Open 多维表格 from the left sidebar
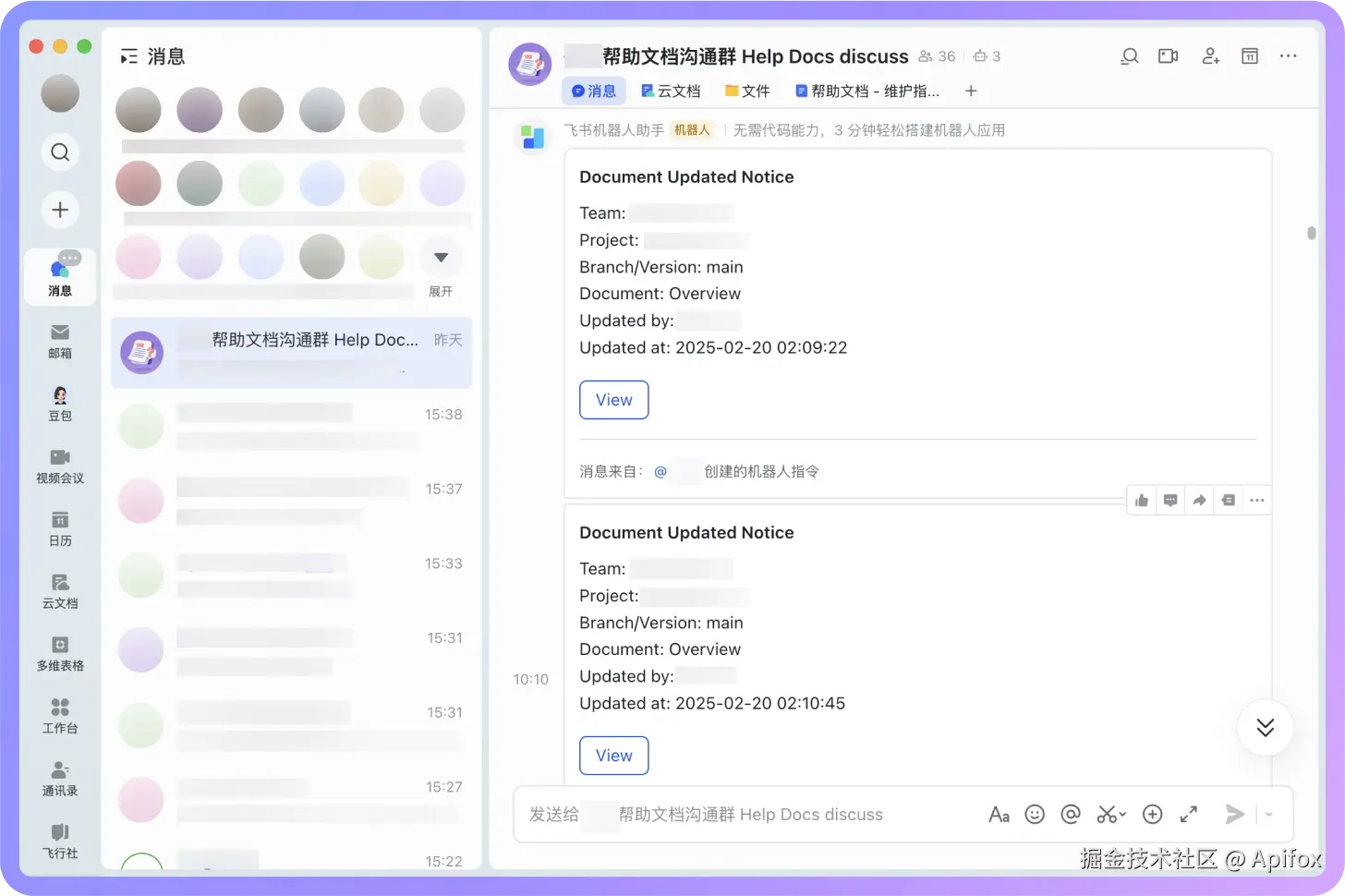1345x896 pixels. tap(59, 652)
